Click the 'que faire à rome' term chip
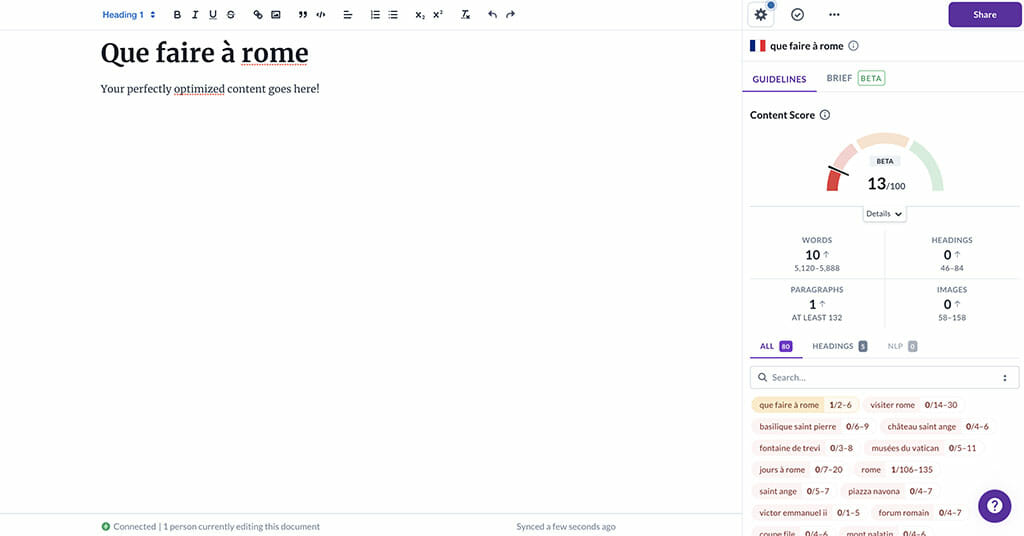 (x=805, y=405)
